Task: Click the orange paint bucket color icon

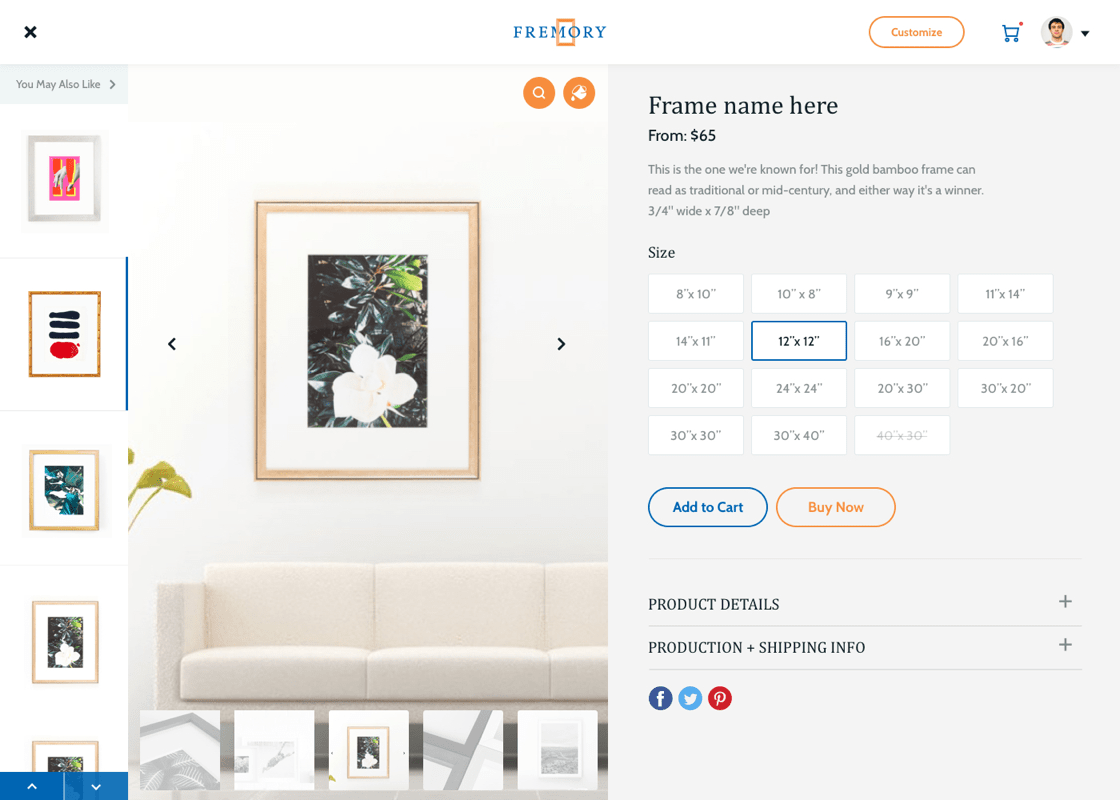Action: click(579, 93)
